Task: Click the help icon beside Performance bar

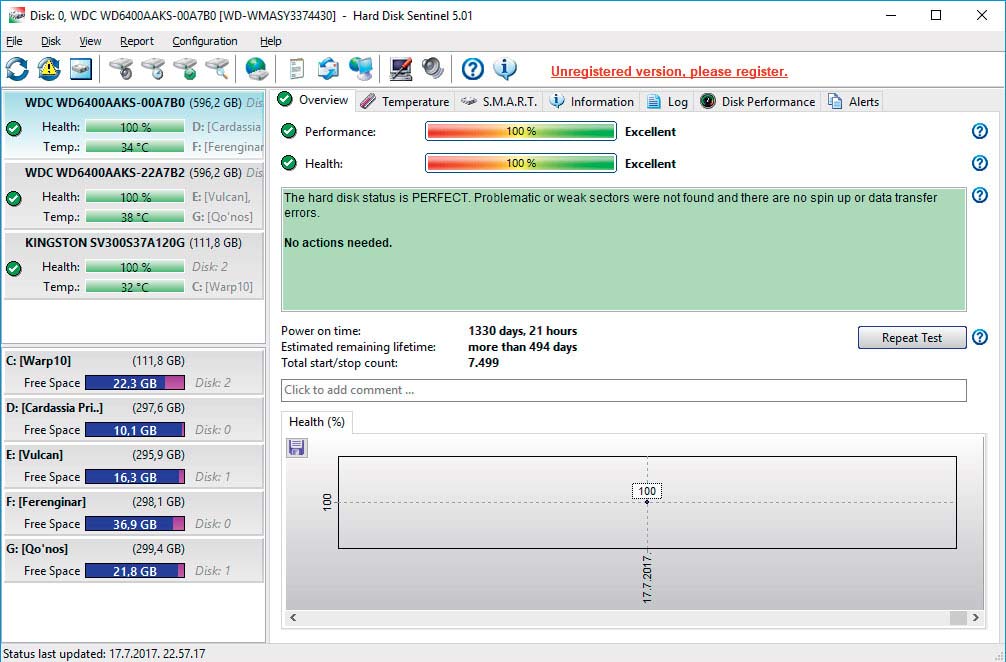Action: [x=979, y=131]
